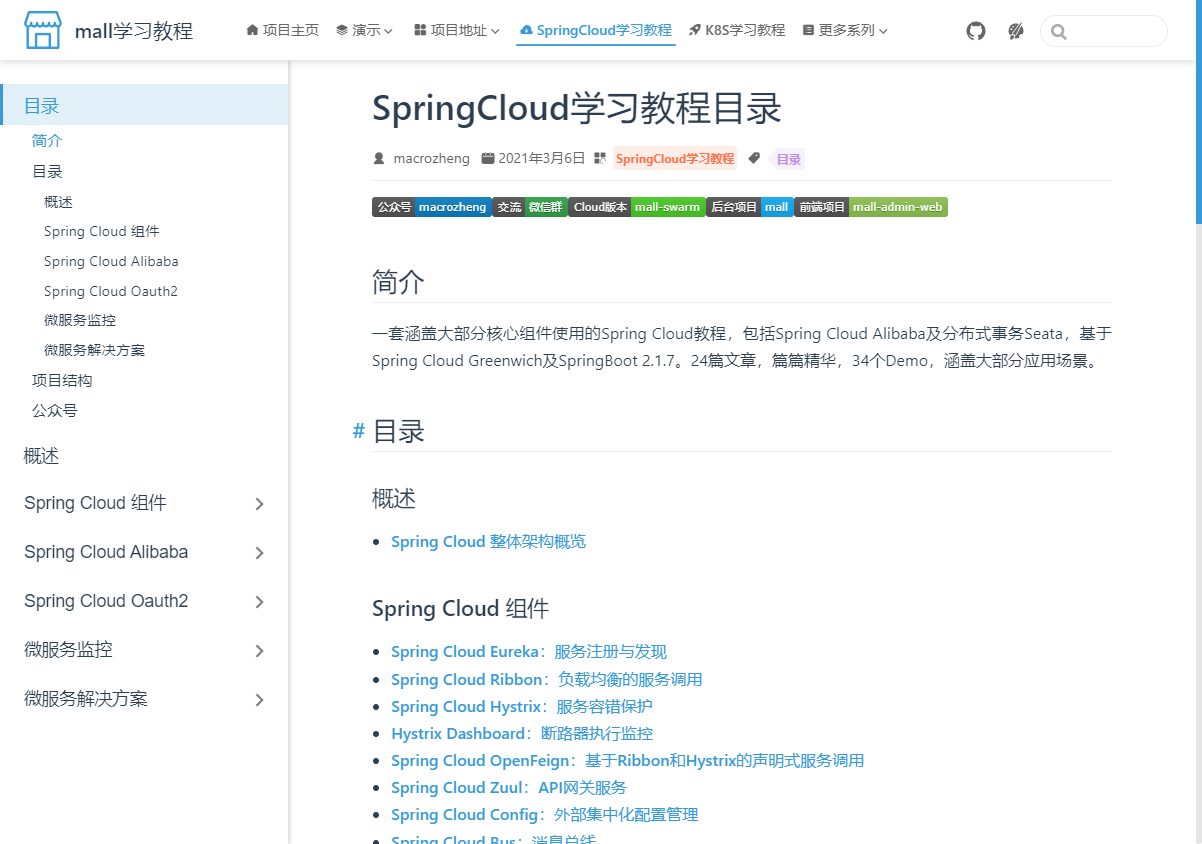Image resolution: width=1202 pixels, height=844 pixels.
Task: Open 项目主页 in the navbar
Action: (282, 30)
